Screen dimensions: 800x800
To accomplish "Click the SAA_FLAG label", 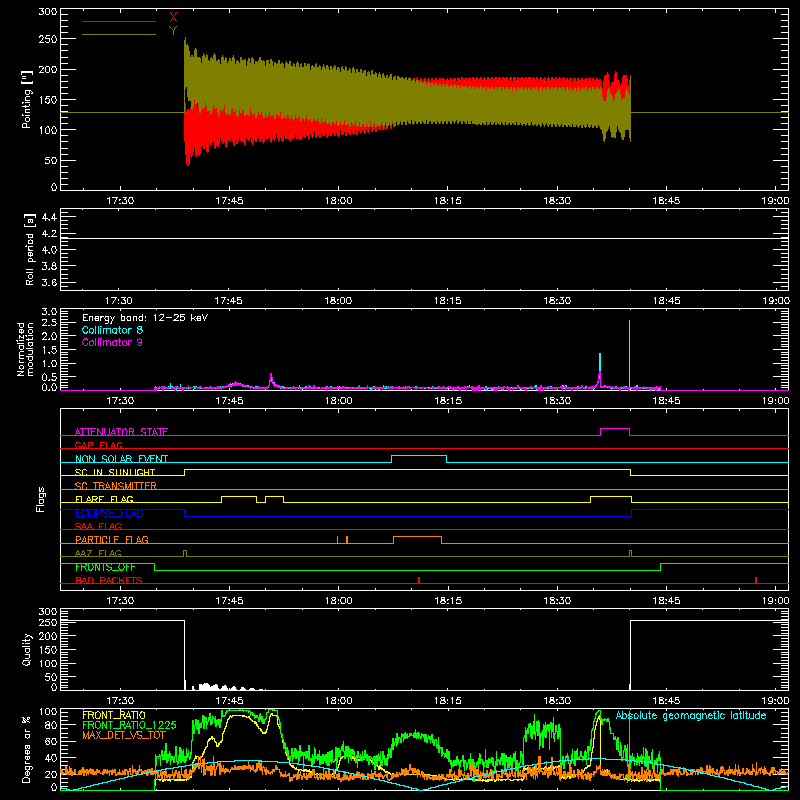I will point(98,526).
